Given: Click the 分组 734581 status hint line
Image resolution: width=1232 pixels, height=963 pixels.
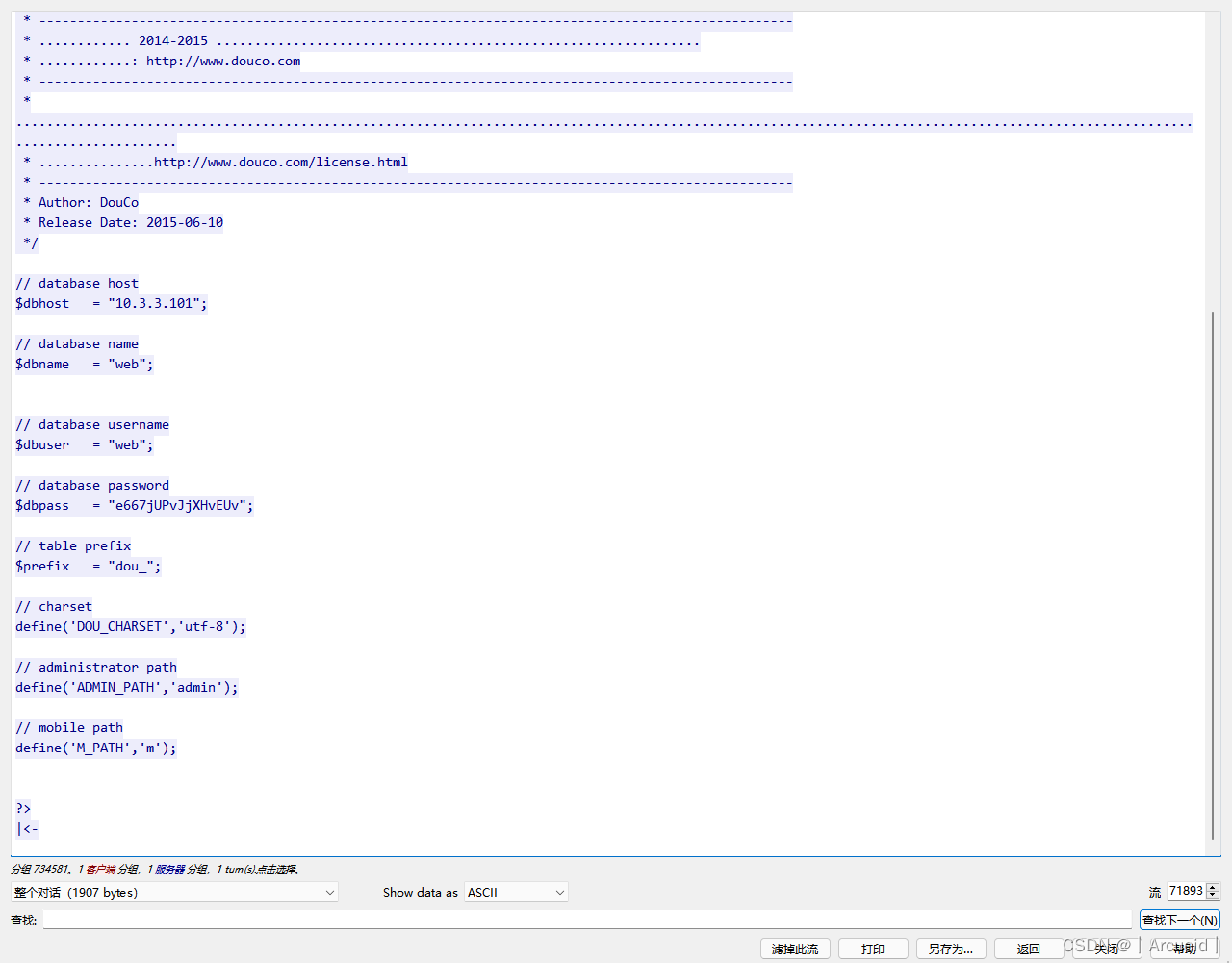Looking at the screenshot, I should 155,869.
